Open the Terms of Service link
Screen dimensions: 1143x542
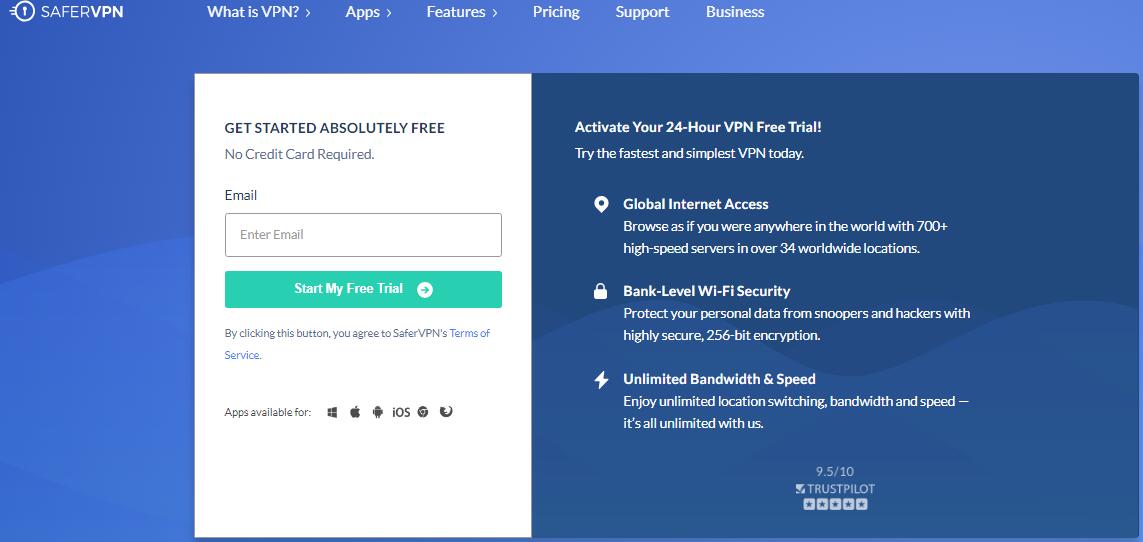point(357,344)
